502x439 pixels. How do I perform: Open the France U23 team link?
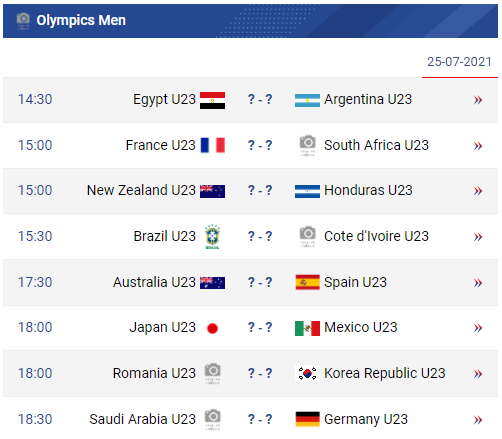(x=160, y=145)
